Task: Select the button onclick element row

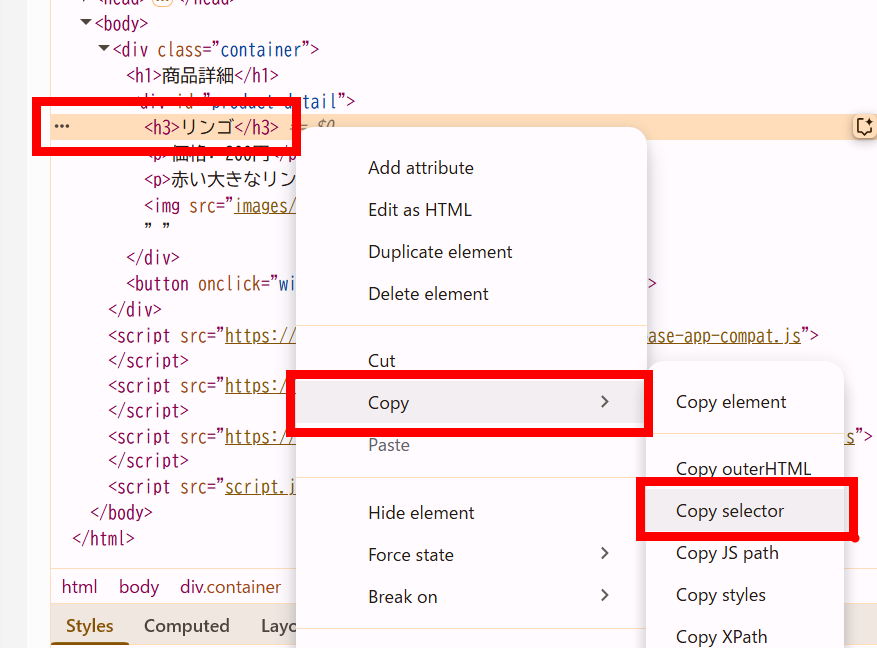Action: pos(210,284)
